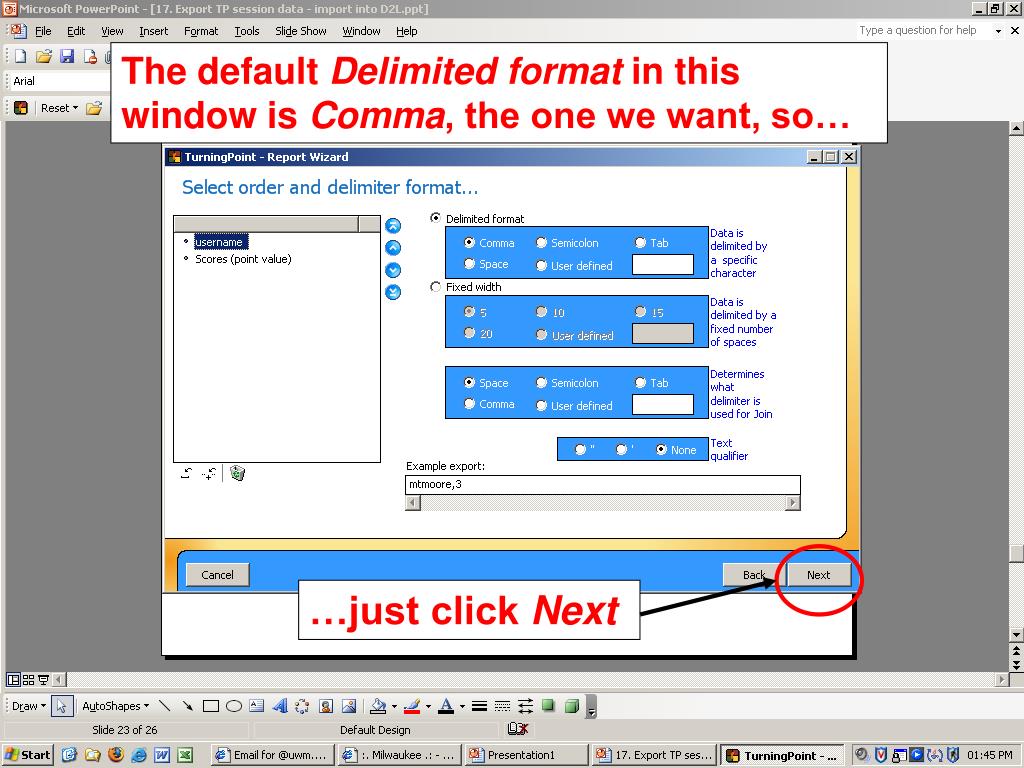Open the Tools menu

247,31
